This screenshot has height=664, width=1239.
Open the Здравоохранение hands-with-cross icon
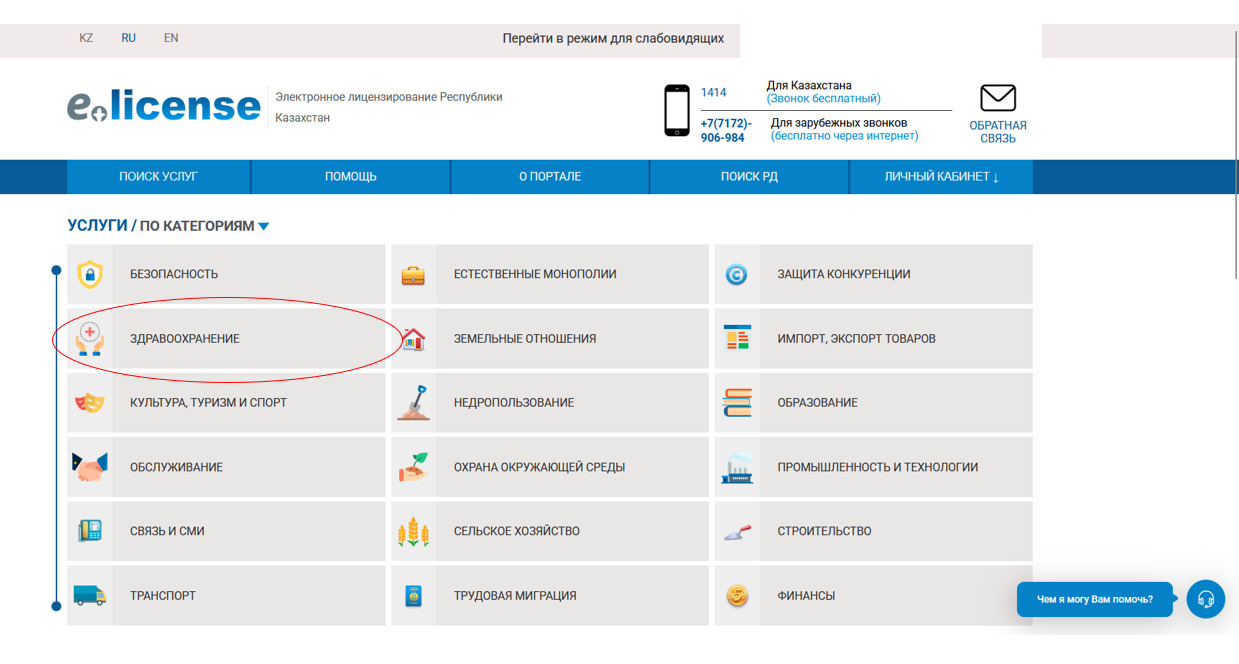click(x=90, y=339)
